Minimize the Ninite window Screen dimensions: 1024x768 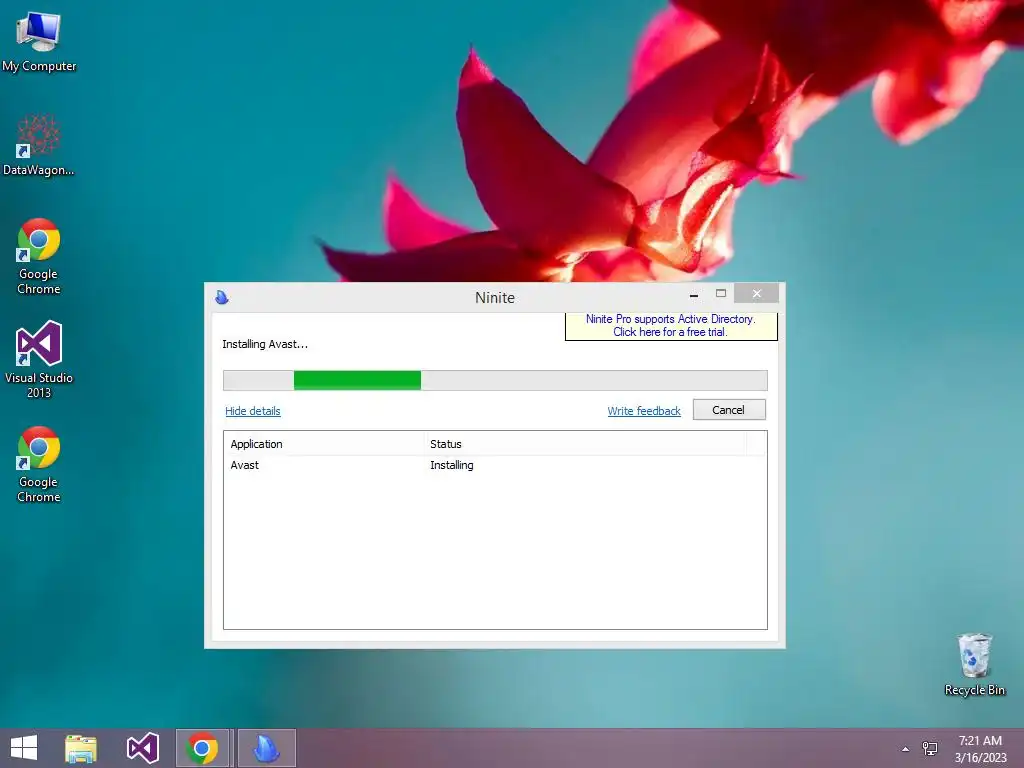[x=694, y=295]
